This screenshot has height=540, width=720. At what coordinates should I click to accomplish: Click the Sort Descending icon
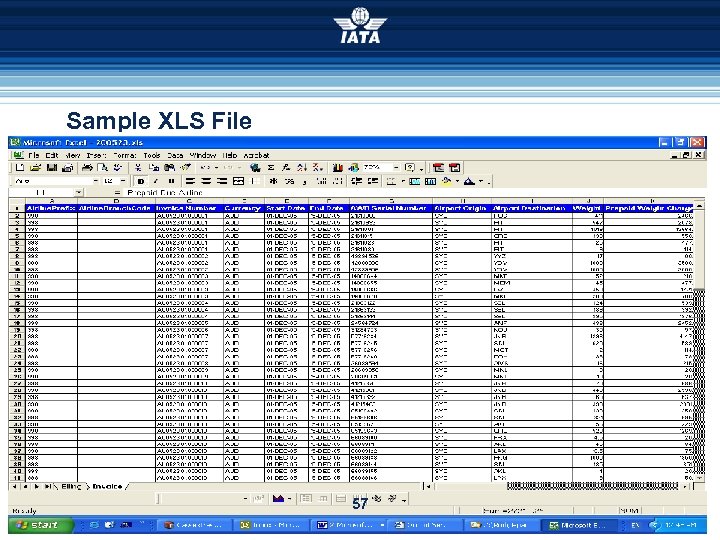[317, 168]
